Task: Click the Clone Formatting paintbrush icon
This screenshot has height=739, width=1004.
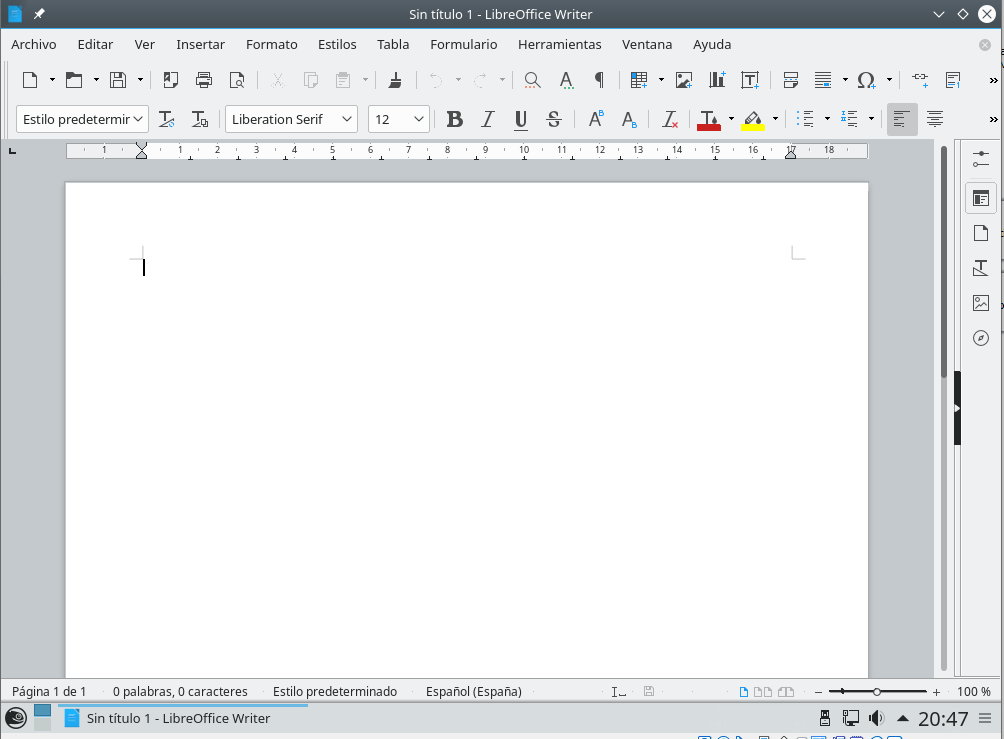Action: [395, 80]
